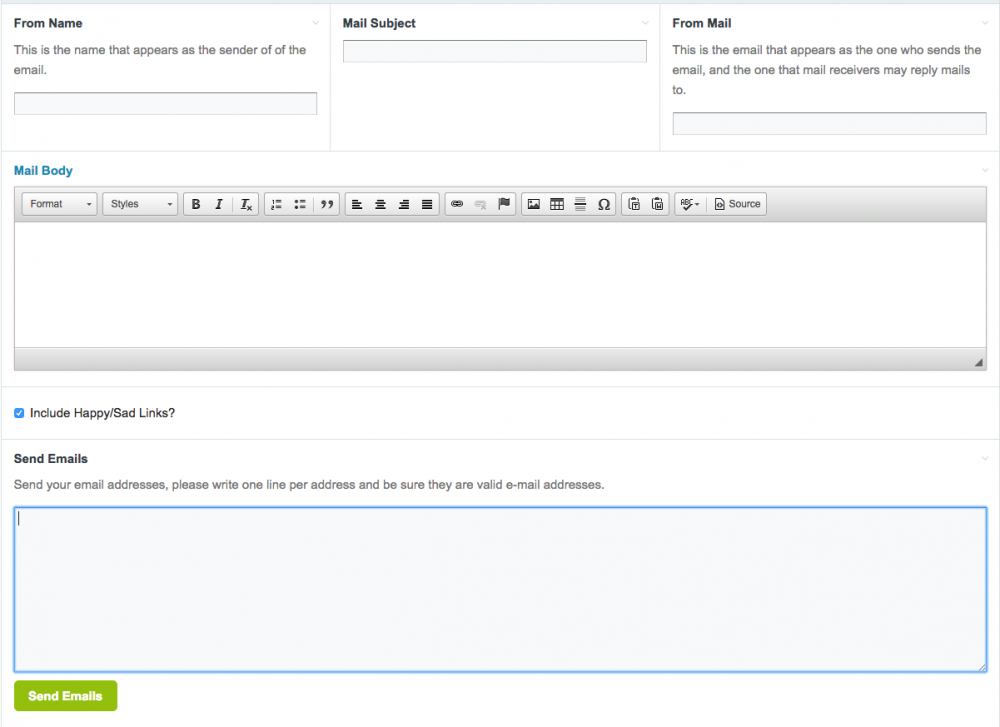
Task: Toggle bold formatting in the mail body toolbar
Action: point(196,204)
